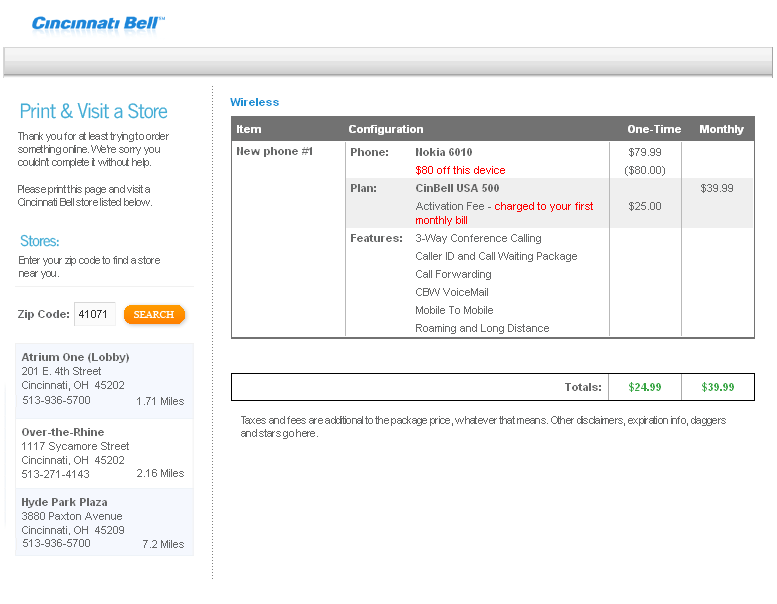Click the CBW VoiceMail feature
777x604 pixels.
pos(452,292)
